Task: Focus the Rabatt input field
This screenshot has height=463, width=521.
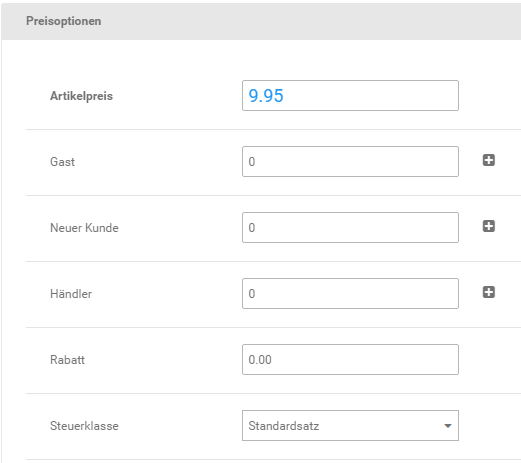Action: (350, 359)
